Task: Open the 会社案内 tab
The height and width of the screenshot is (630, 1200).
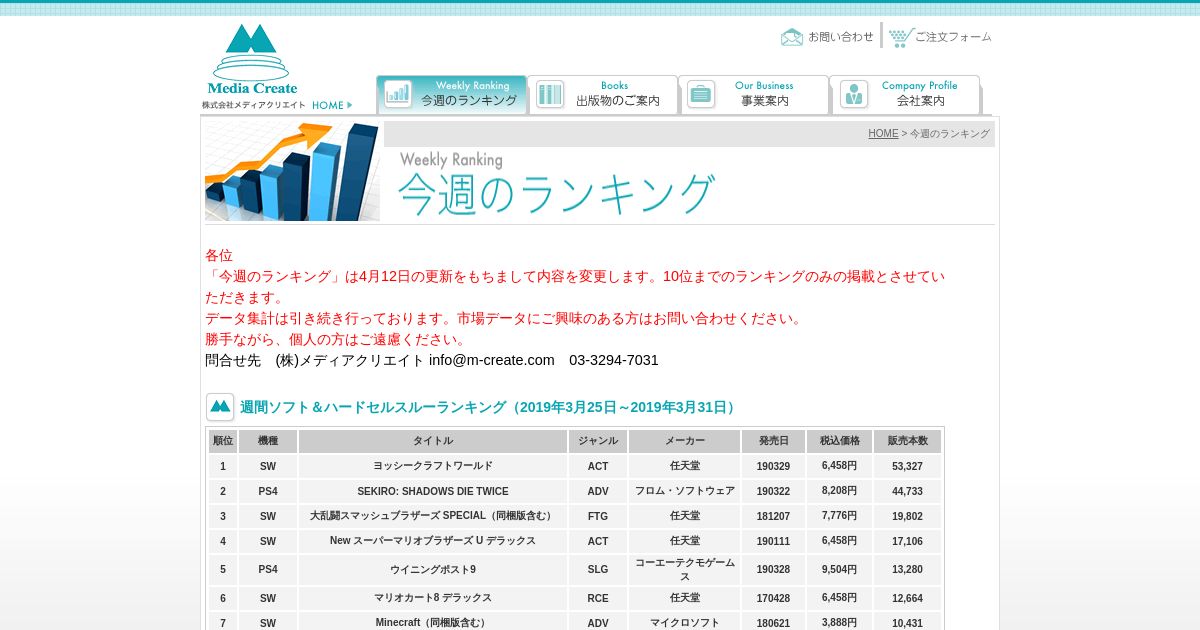Action: pyautogui.click(x=905, y=95)
